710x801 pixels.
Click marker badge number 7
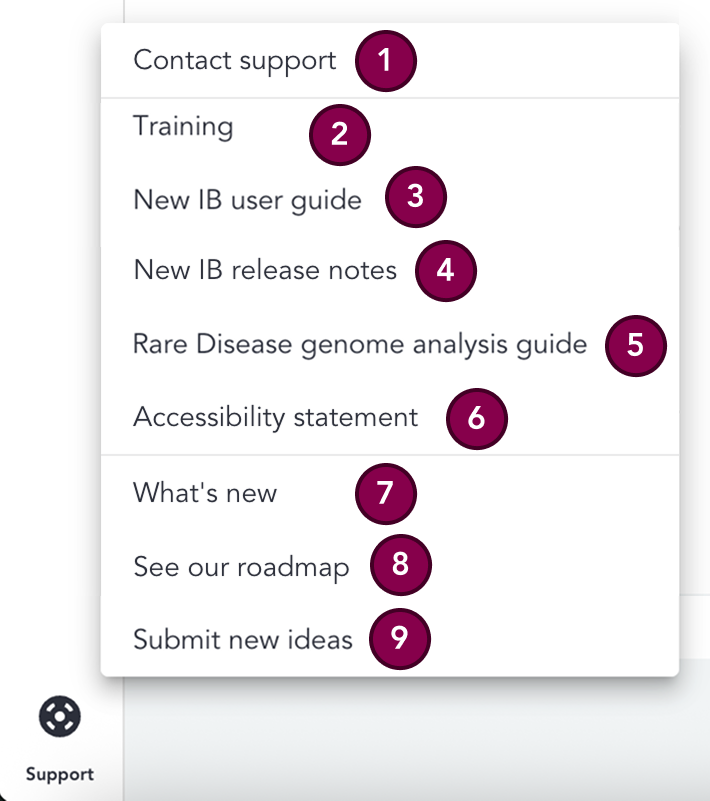click(387, 493)
